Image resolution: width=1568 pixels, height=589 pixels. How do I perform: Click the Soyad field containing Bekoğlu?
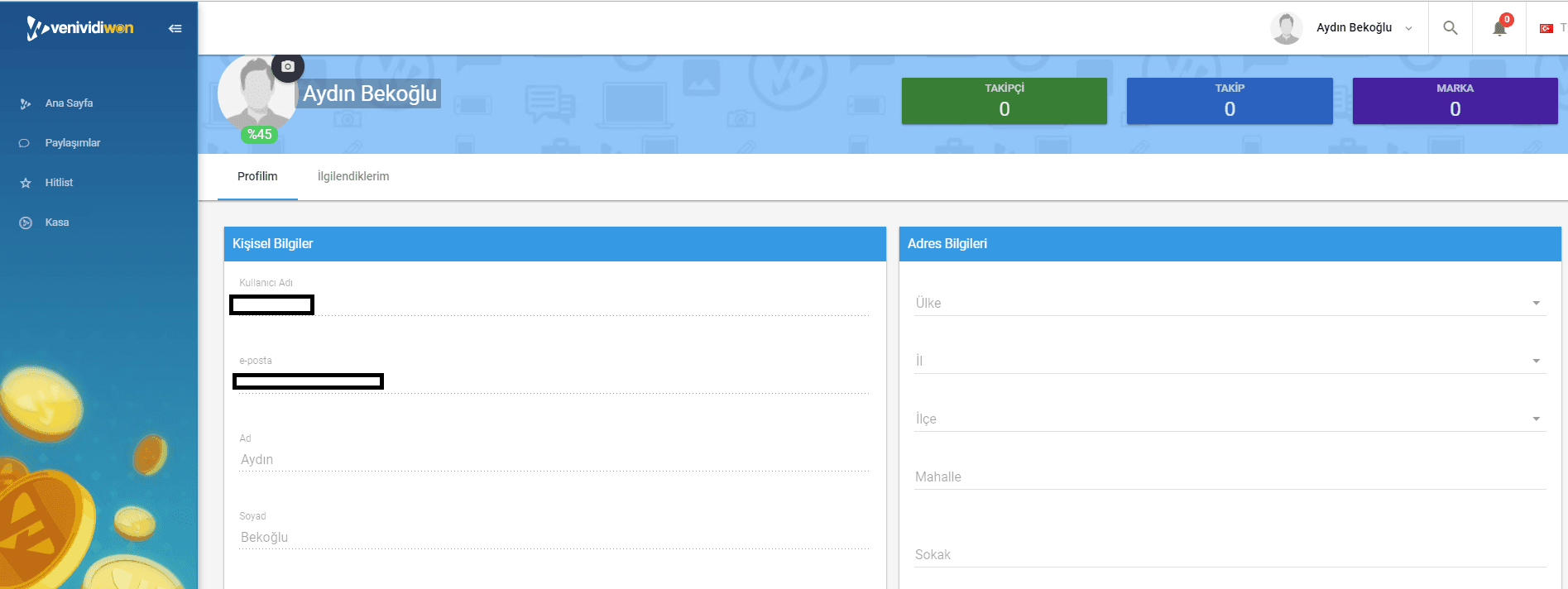(x=554, y=538)
